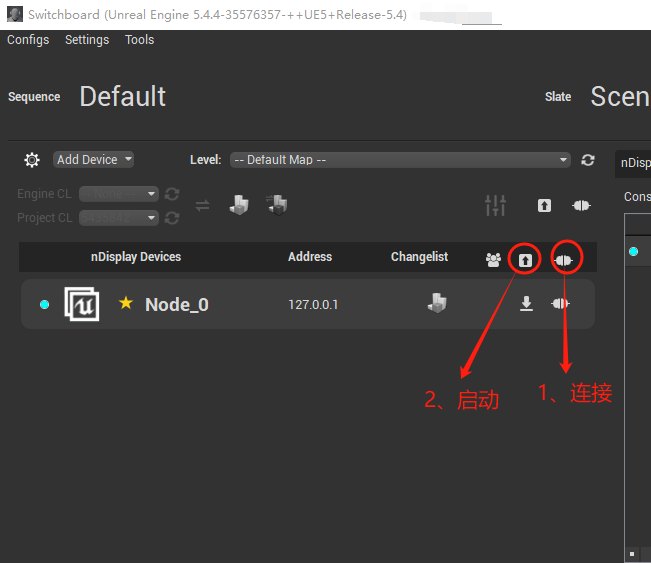Connect all nDisplay devices in header row

point(563,260)
